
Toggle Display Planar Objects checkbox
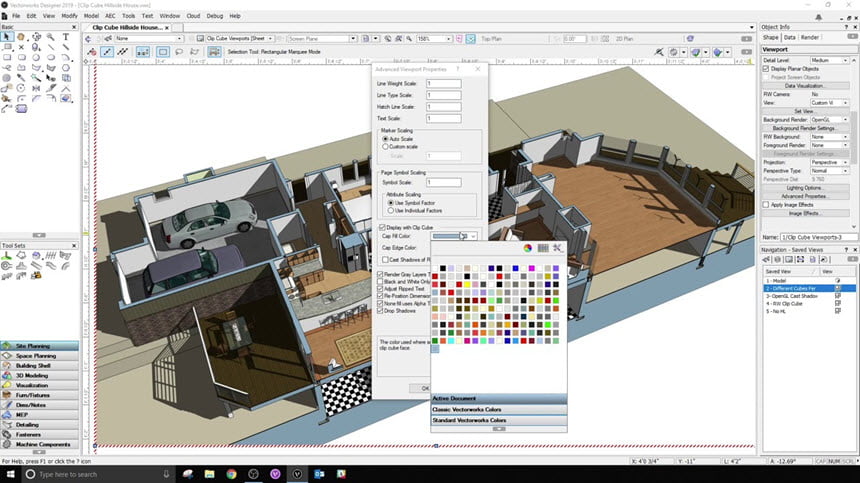[x=766, y=69]
